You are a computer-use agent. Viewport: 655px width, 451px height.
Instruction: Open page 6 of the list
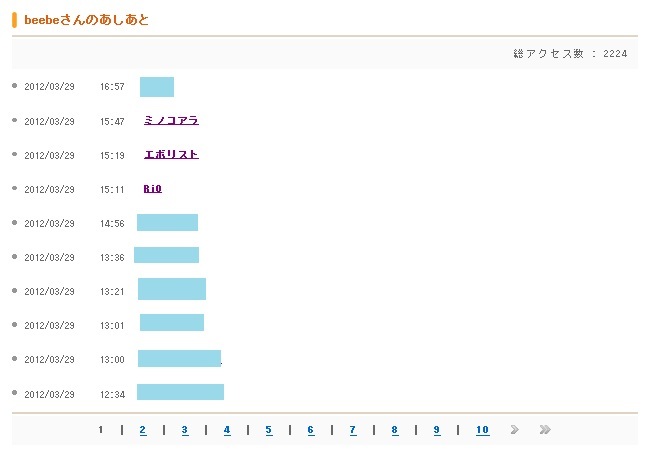310,430
